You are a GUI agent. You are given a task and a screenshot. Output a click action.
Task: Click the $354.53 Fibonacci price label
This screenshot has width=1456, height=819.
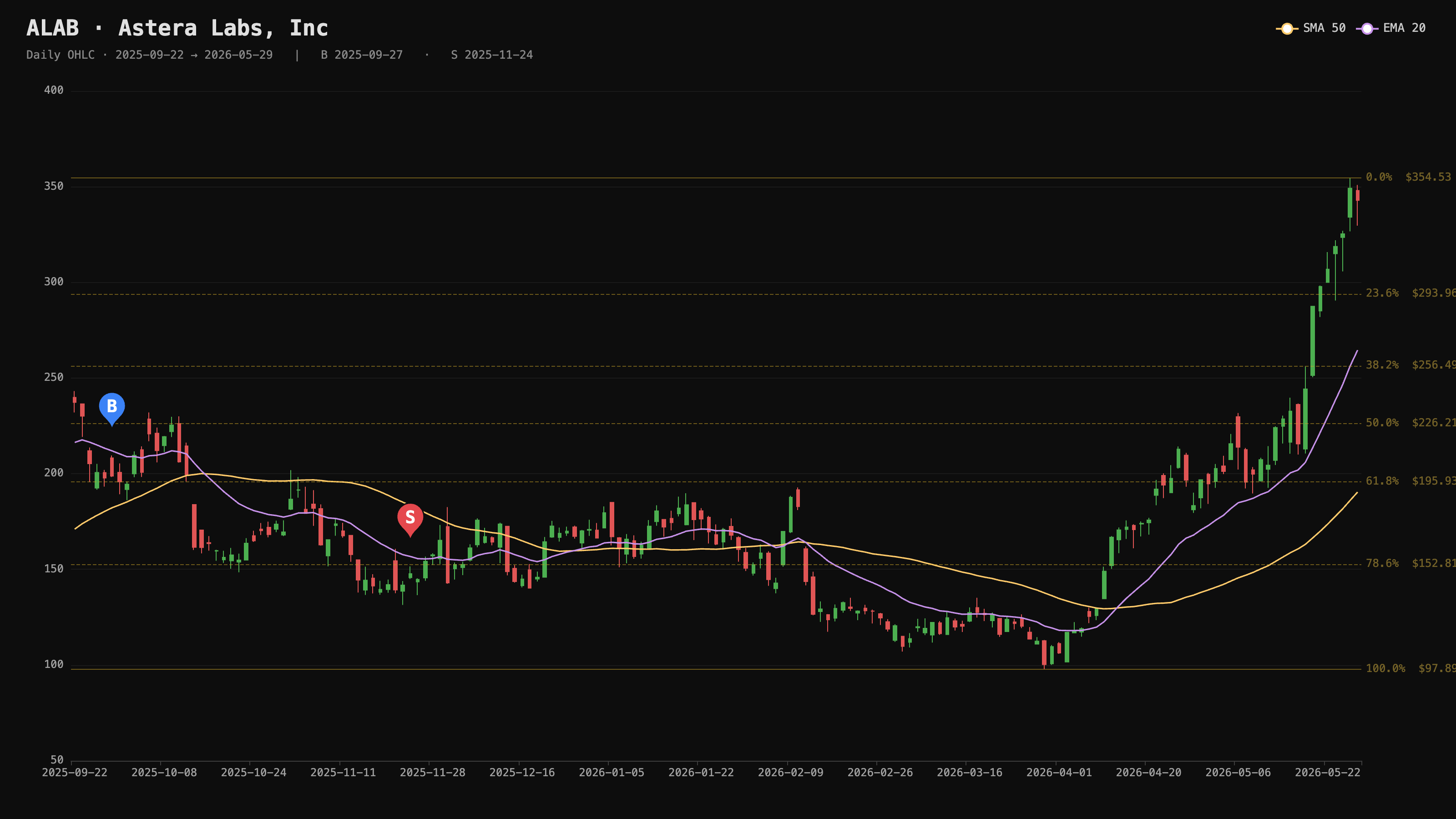1428,177
